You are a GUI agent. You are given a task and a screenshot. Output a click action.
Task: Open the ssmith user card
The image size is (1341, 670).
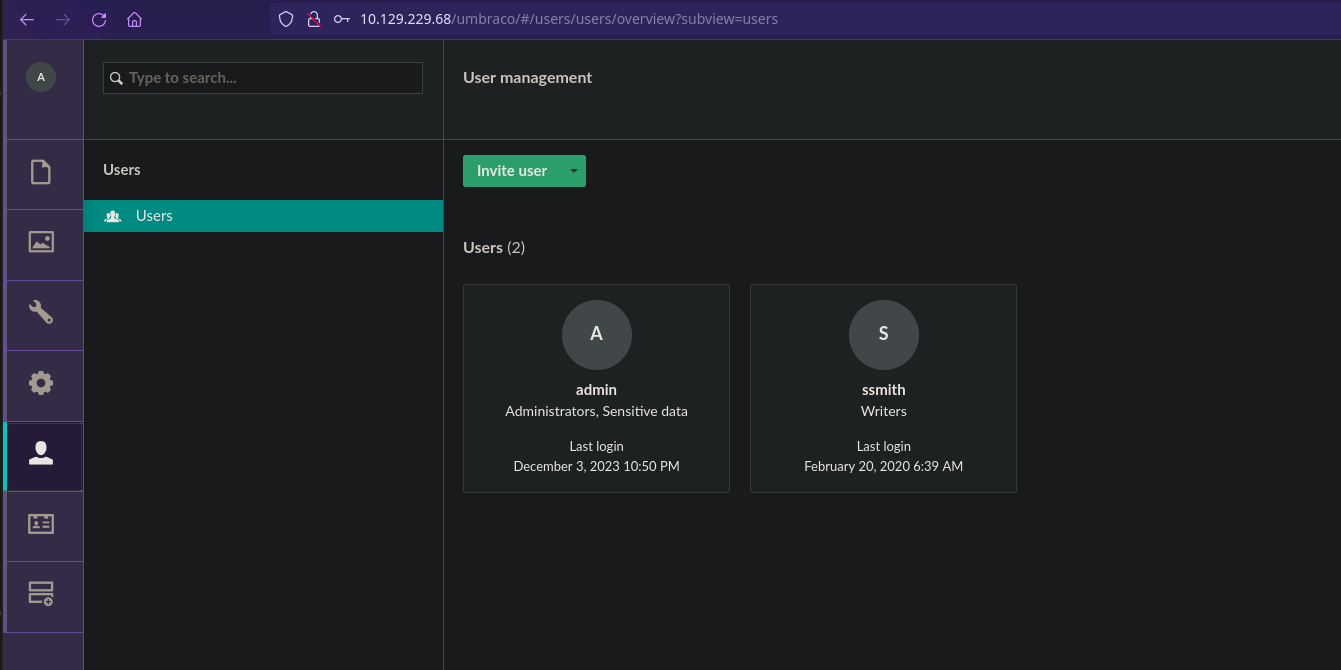coord(883,388)
